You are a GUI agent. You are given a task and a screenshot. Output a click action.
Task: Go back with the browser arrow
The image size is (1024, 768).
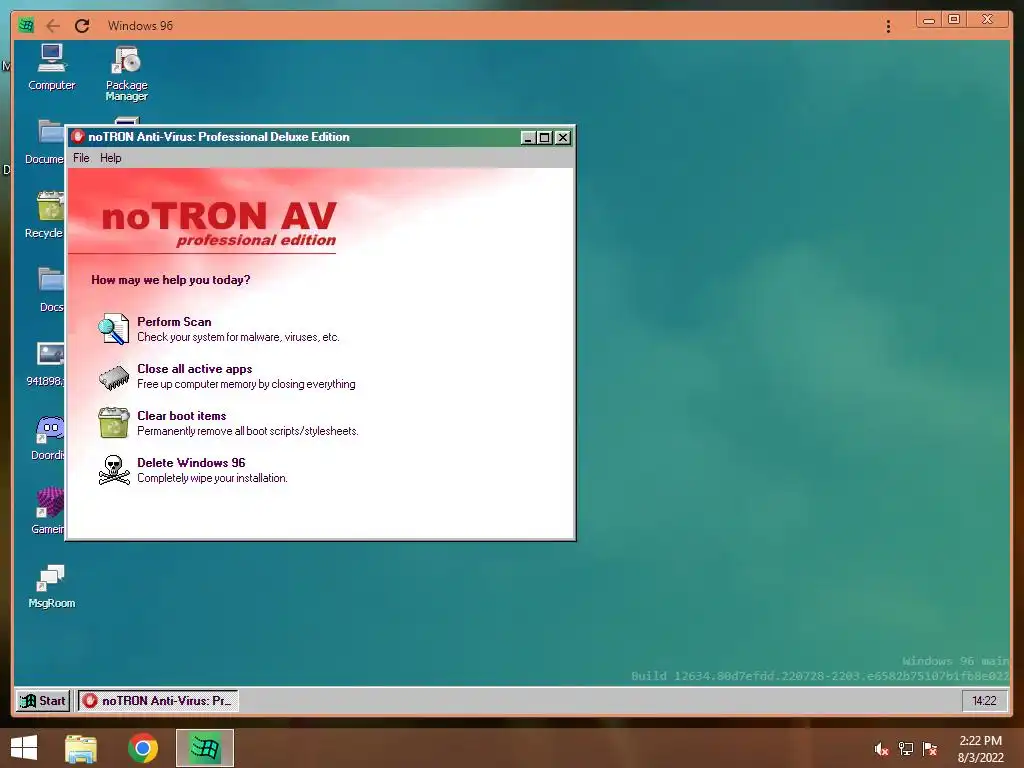click(53, 25)
